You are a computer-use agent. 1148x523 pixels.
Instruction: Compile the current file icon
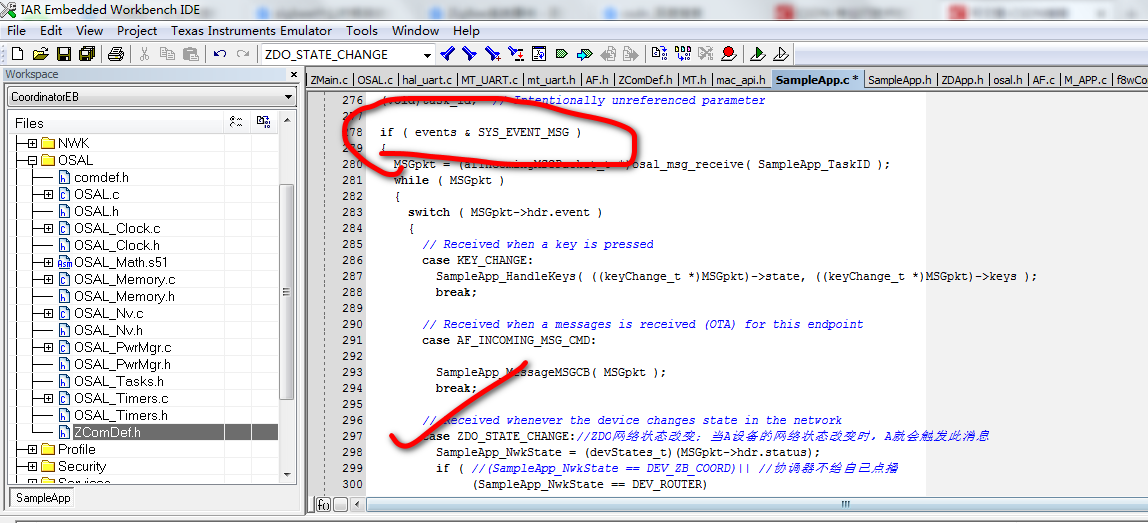tap(659, 54)
